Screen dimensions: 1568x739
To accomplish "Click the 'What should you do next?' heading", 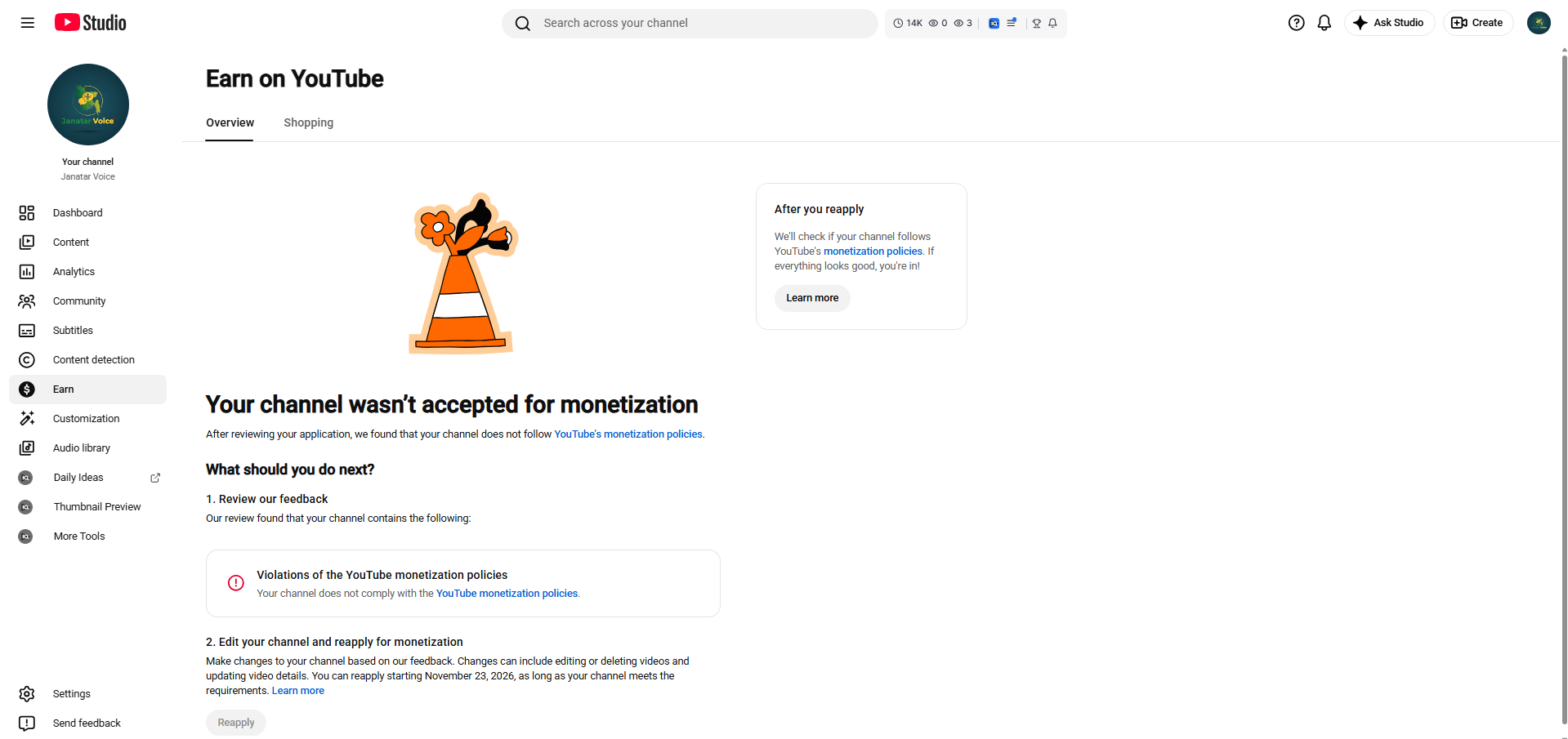I will [x=290, y=470].
